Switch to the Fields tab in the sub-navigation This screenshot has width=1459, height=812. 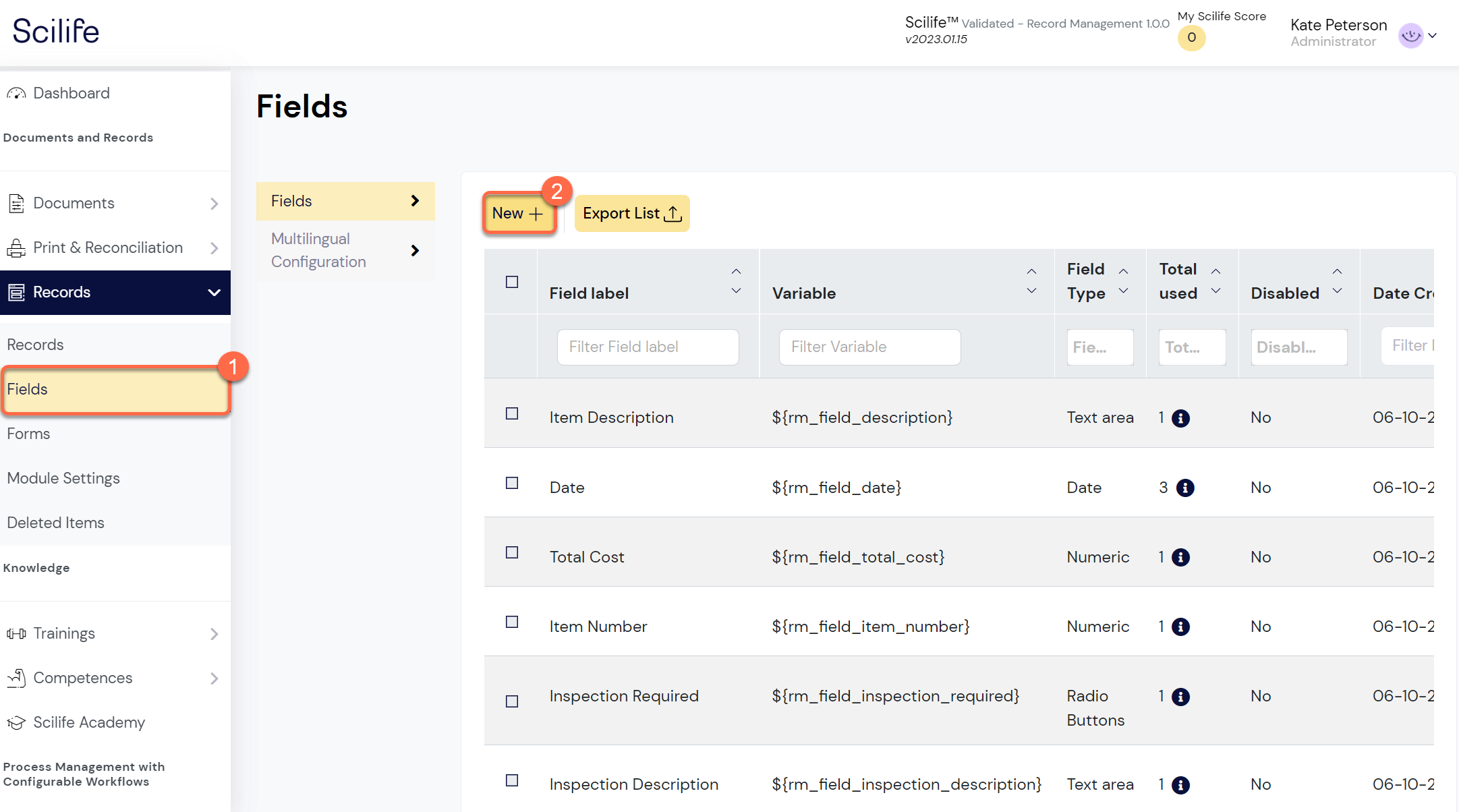(345, 200)
